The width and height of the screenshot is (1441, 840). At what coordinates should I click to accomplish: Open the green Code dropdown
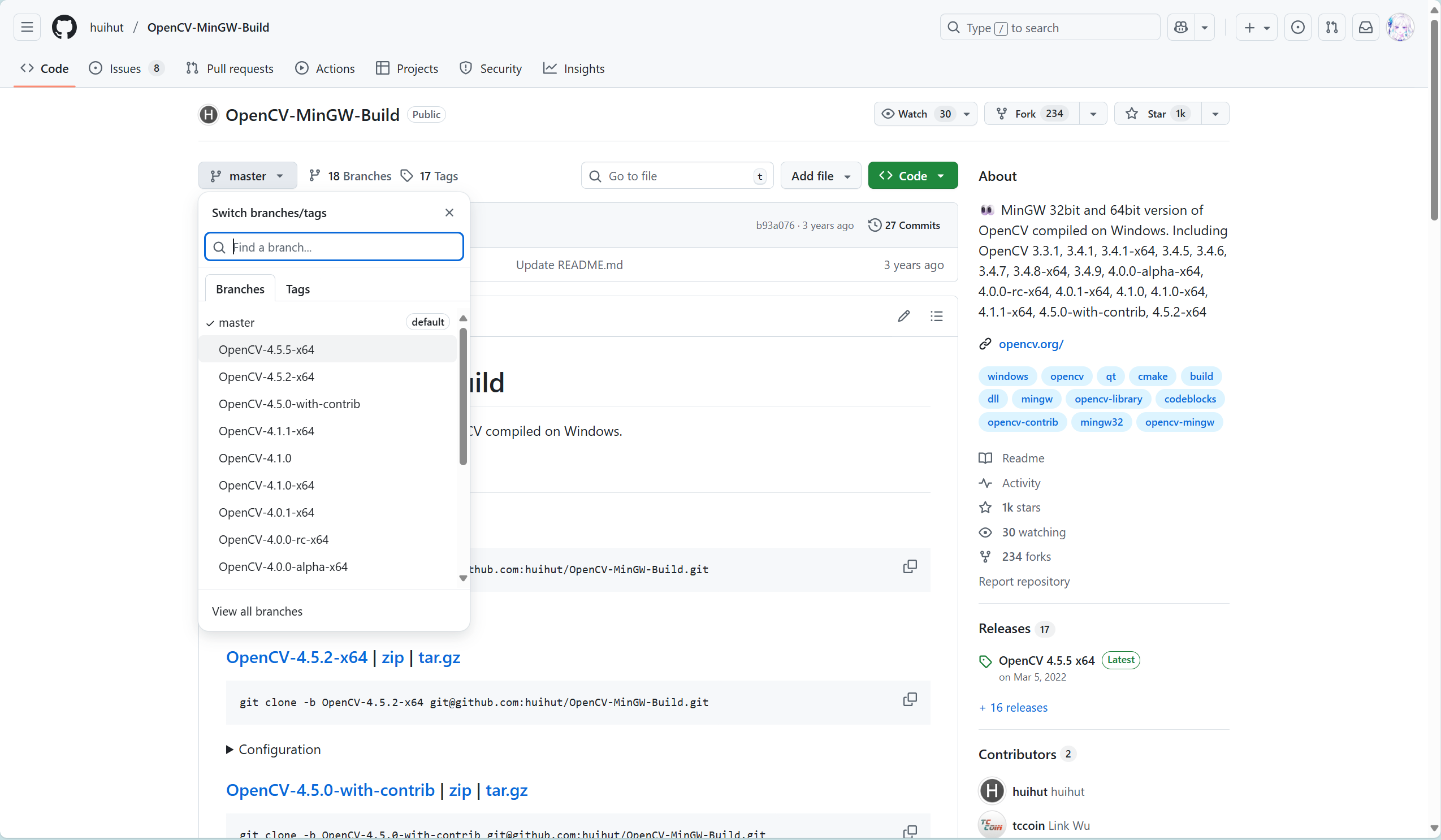pyautogui.click(x=912, y=176)
